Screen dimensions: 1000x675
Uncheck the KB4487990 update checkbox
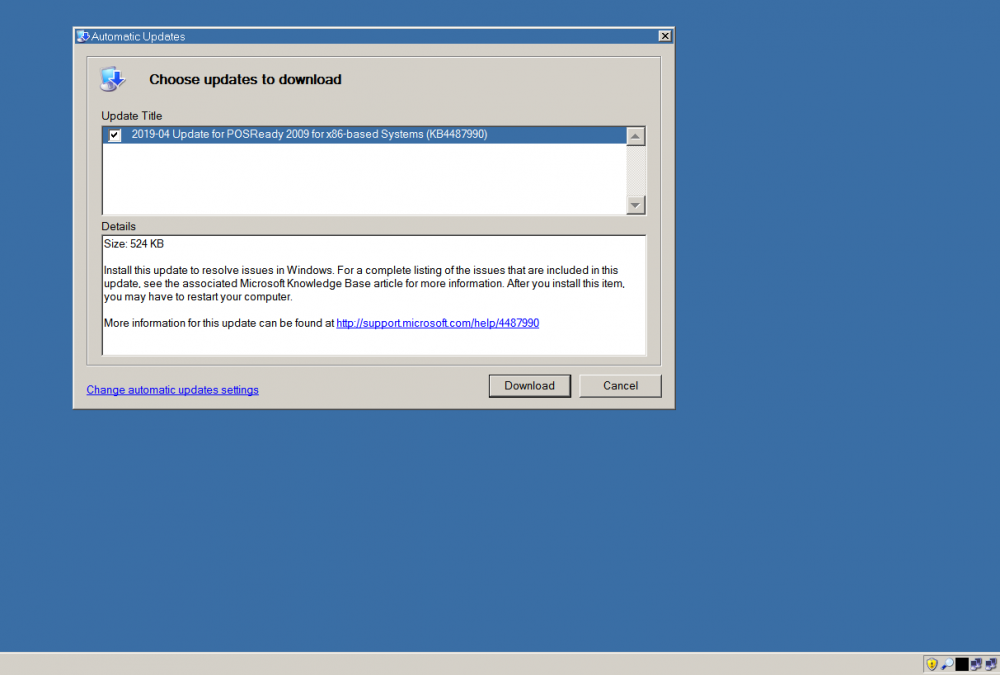[x=115, y=135]
